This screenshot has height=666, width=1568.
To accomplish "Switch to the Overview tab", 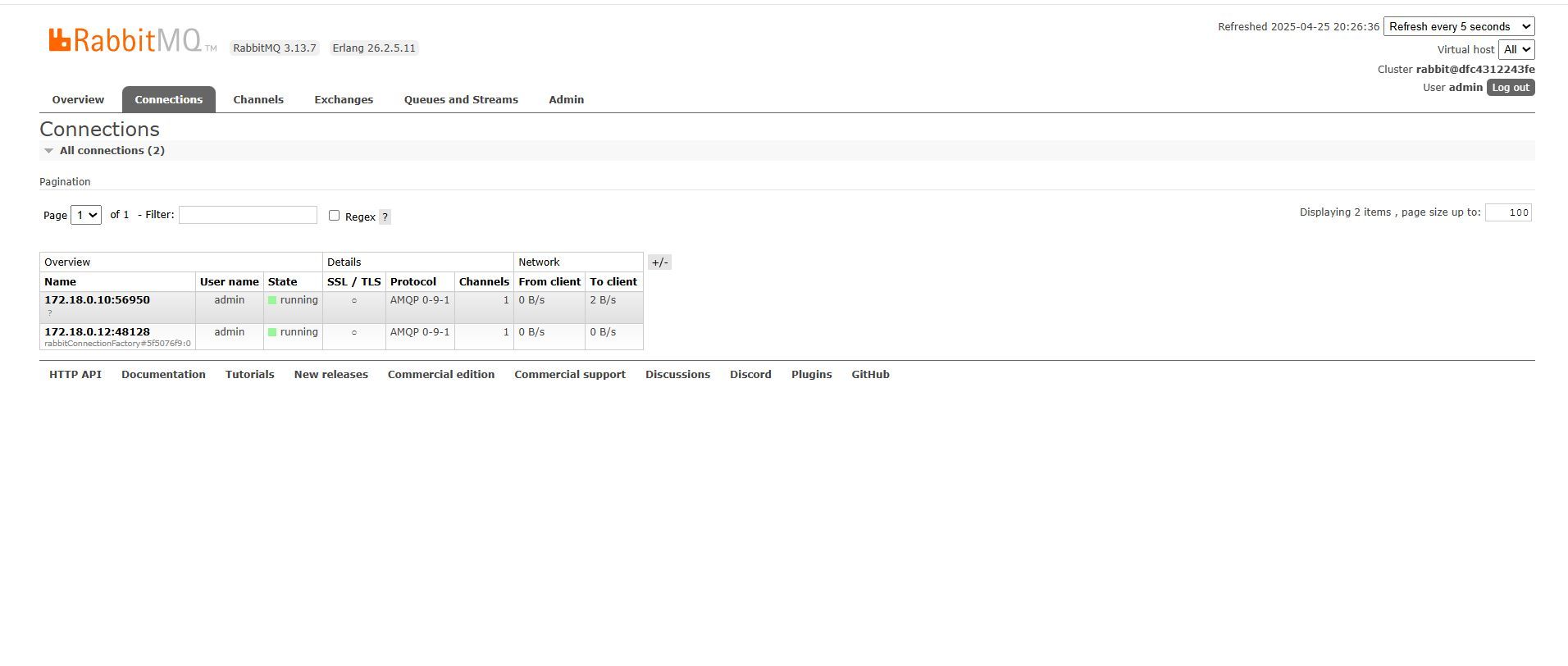I will 78,99.
